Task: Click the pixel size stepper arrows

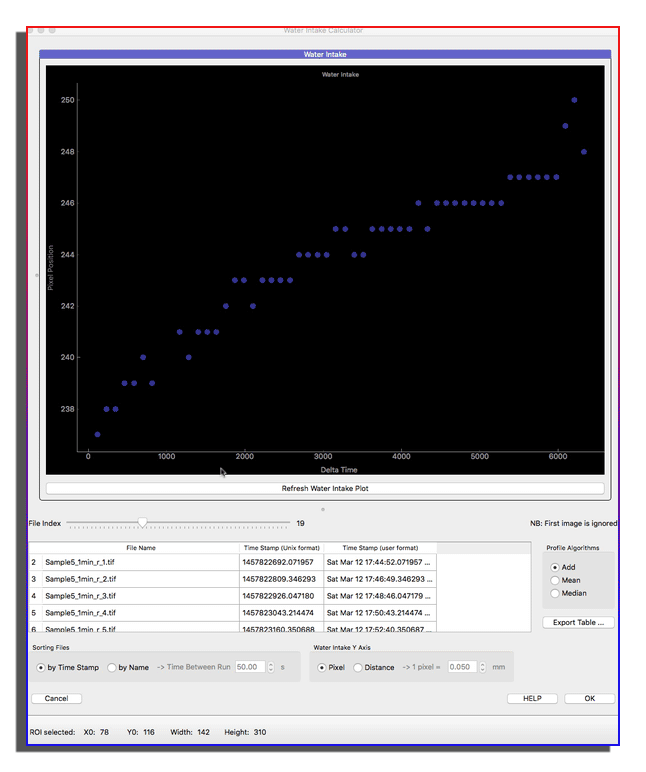Action: click(x=482, y=667)
